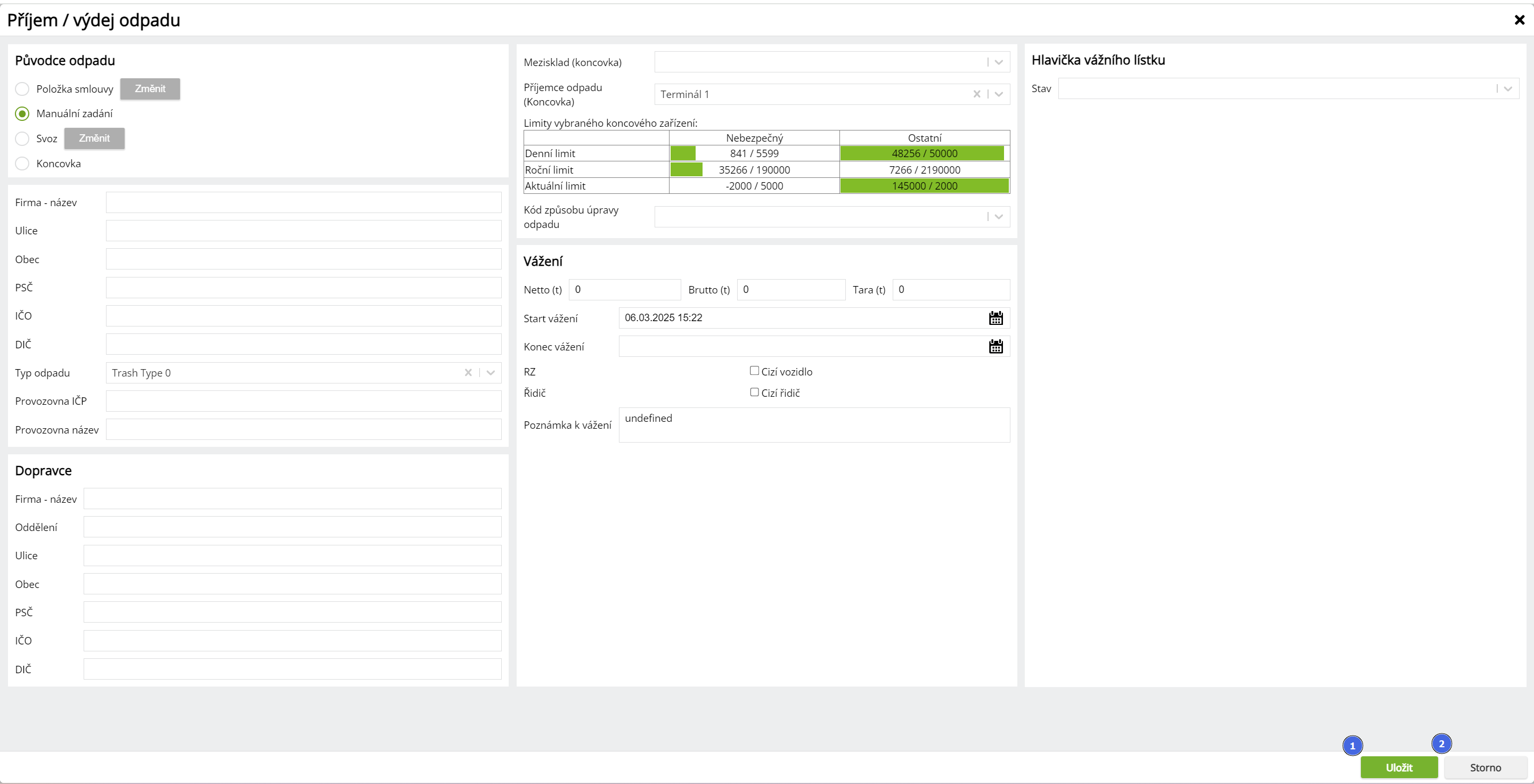Viewport: 1534px width, 784px height.
Task: Clear the Trash Type 0 selection
Action: [468, 373]
